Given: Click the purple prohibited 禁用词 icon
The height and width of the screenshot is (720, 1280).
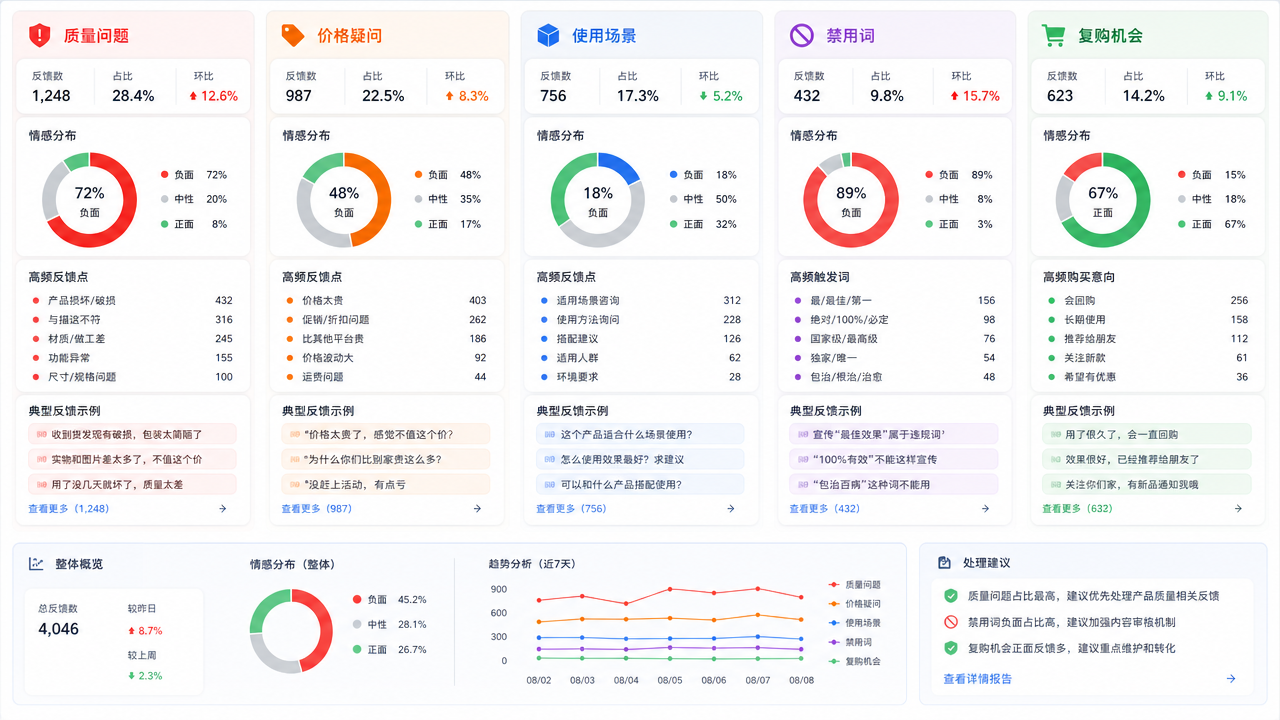Looking at the screenshot, I should point(802,35).
